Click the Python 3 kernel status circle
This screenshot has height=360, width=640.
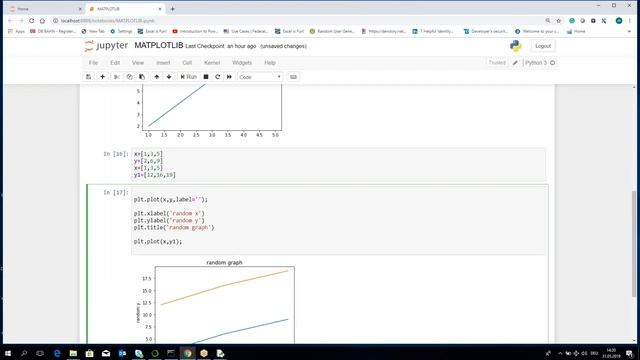pos(553,63)
